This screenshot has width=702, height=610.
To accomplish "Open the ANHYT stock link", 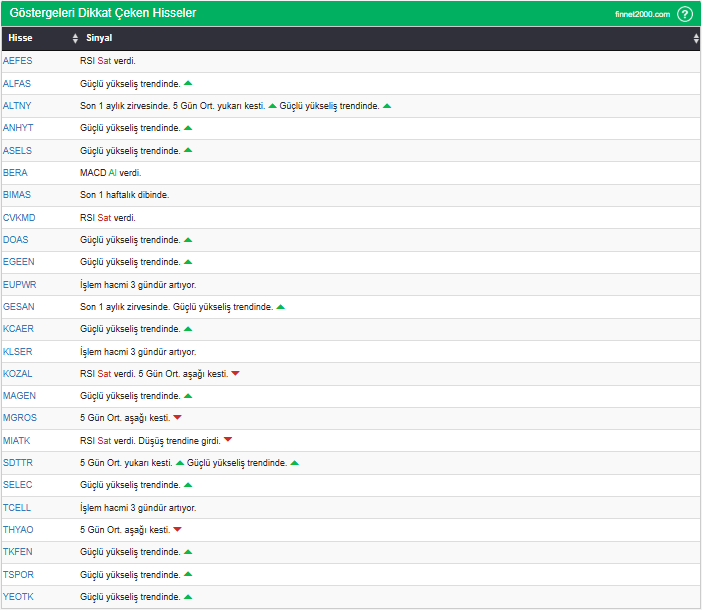I will (18, 128).
